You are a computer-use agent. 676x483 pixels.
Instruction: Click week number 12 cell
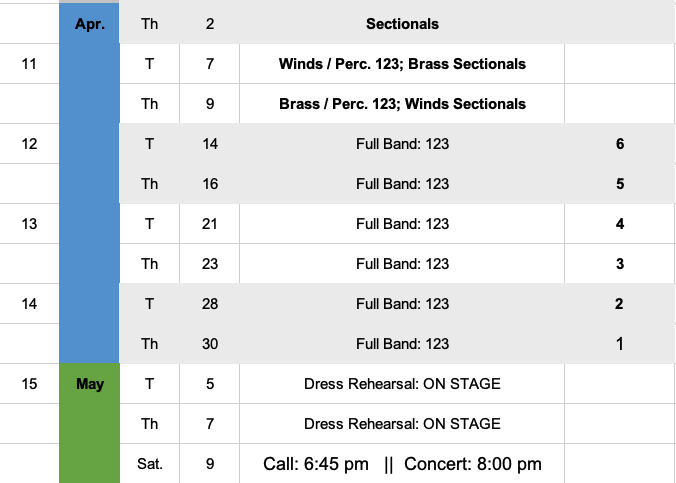coord(29,144)
